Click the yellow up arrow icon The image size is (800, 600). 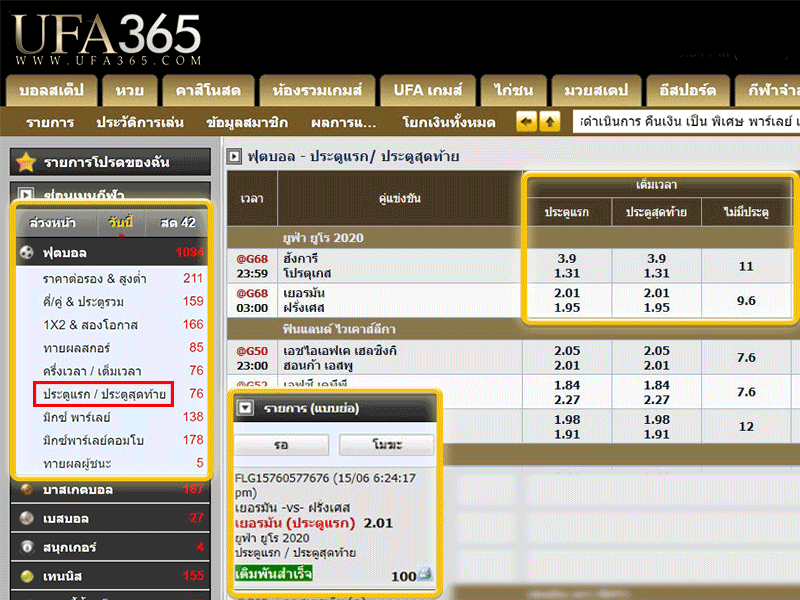(550, 122)
